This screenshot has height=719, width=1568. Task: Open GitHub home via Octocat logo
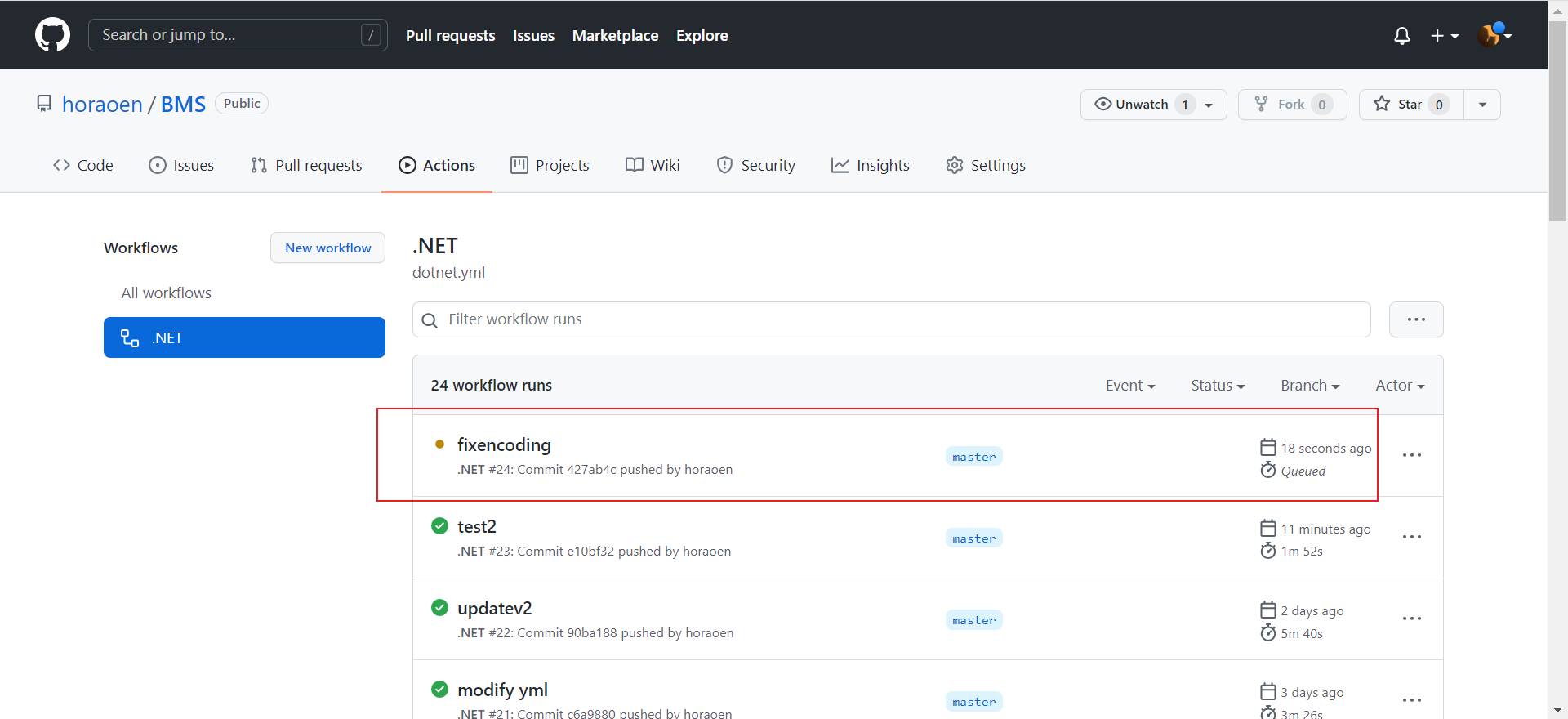pyautogui.click(x=52, y=35)
